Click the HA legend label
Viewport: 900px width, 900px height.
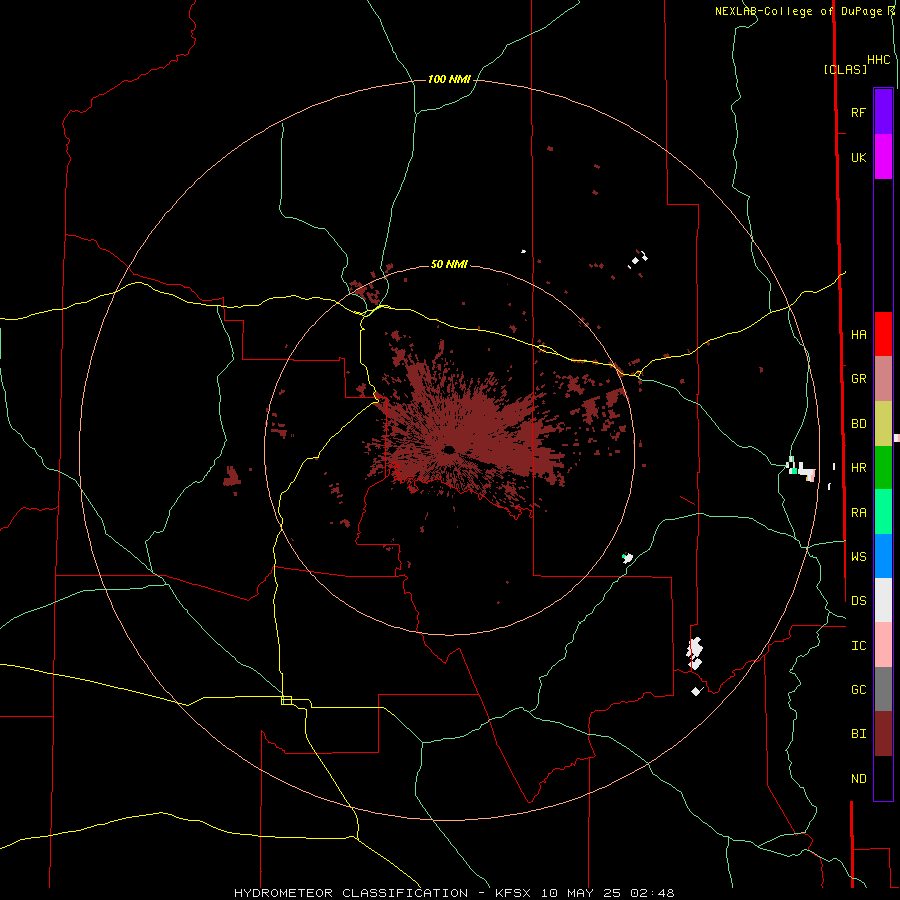[858, 334]
